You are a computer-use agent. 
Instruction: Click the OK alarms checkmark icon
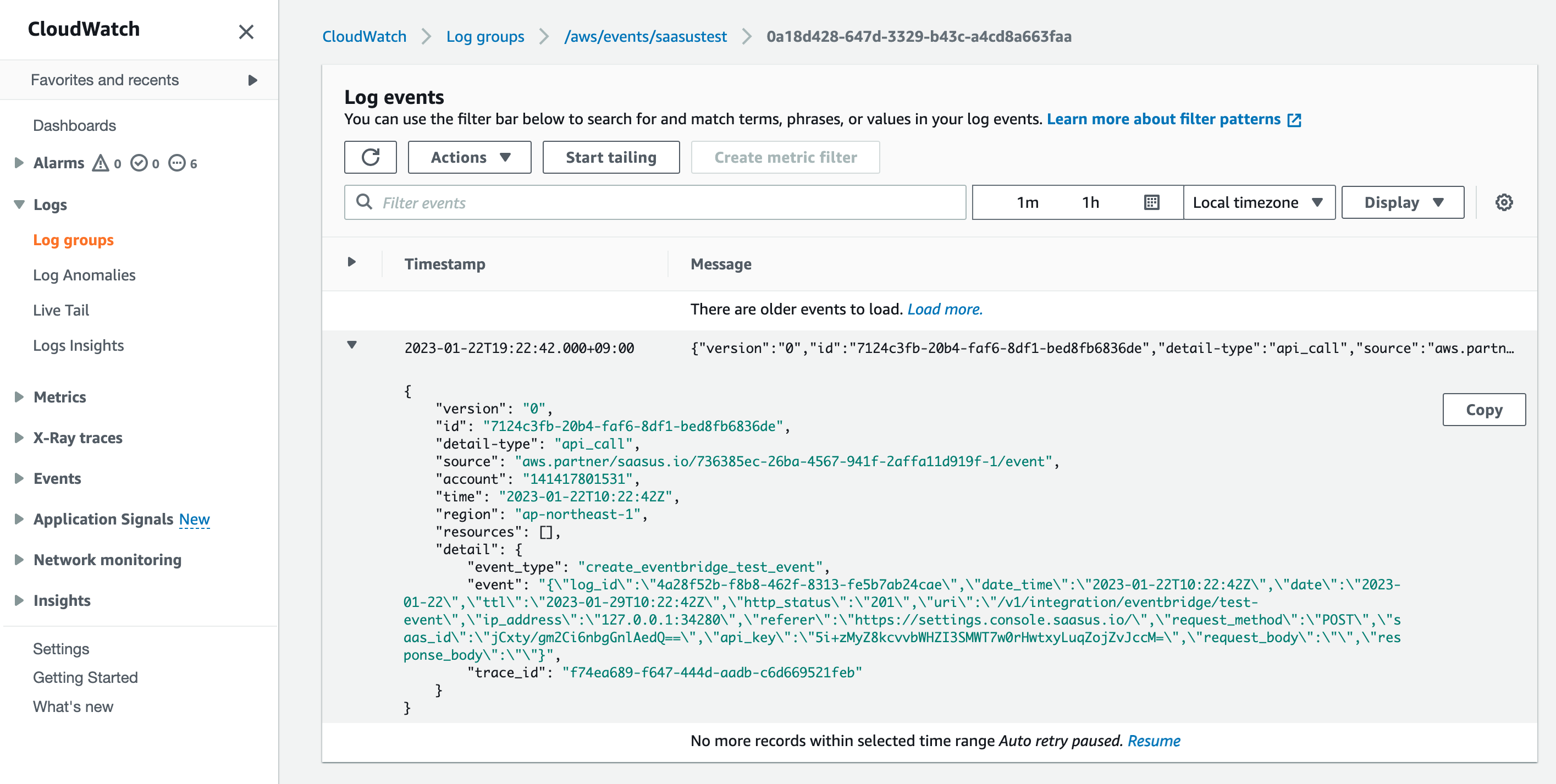[x=139, y=163]
